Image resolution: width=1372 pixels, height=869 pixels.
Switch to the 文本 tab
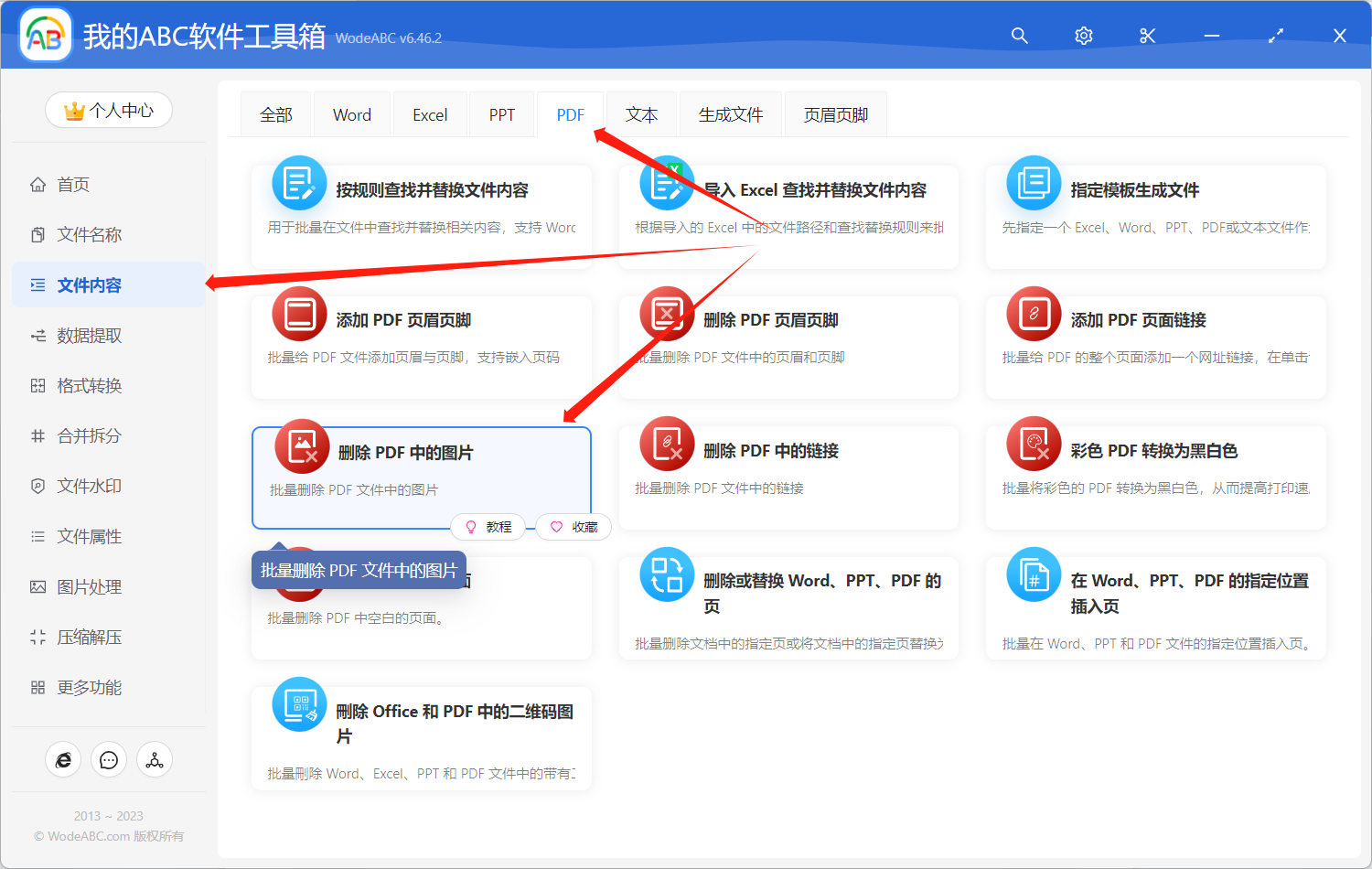coord(641,113)
